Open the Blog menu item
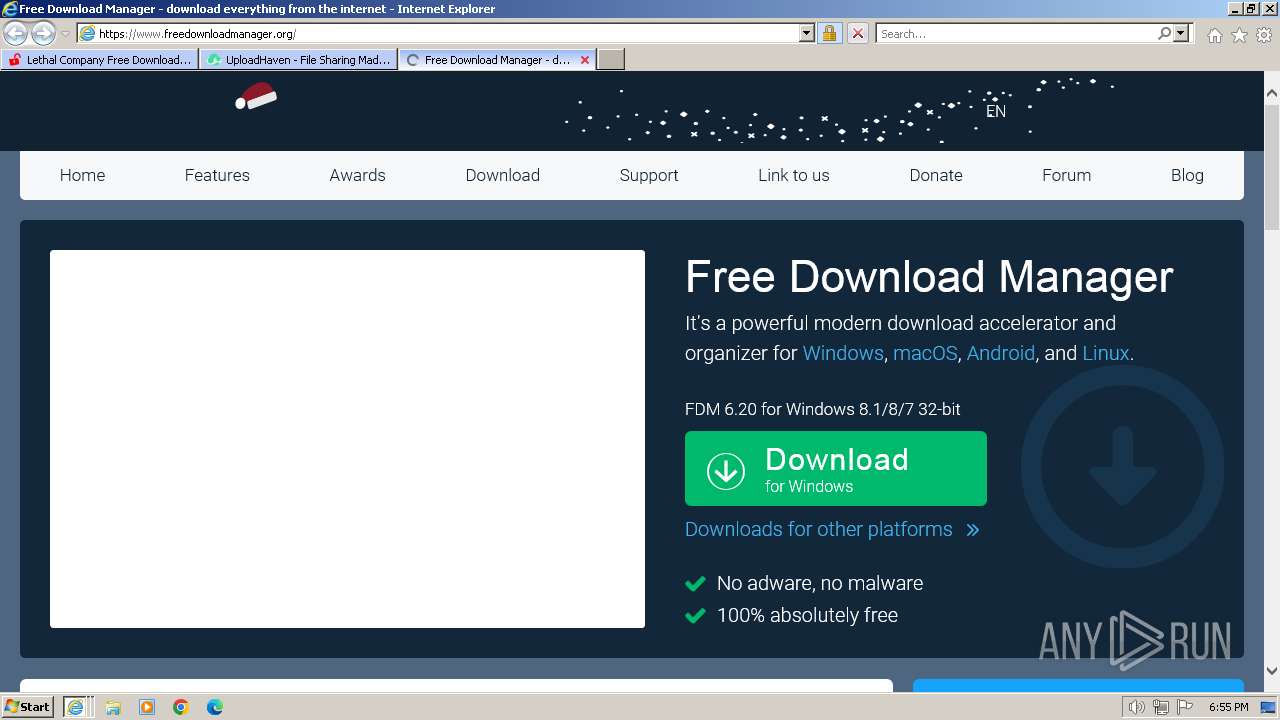The width and height of the screenshot is (1280, 720). 1187,175
